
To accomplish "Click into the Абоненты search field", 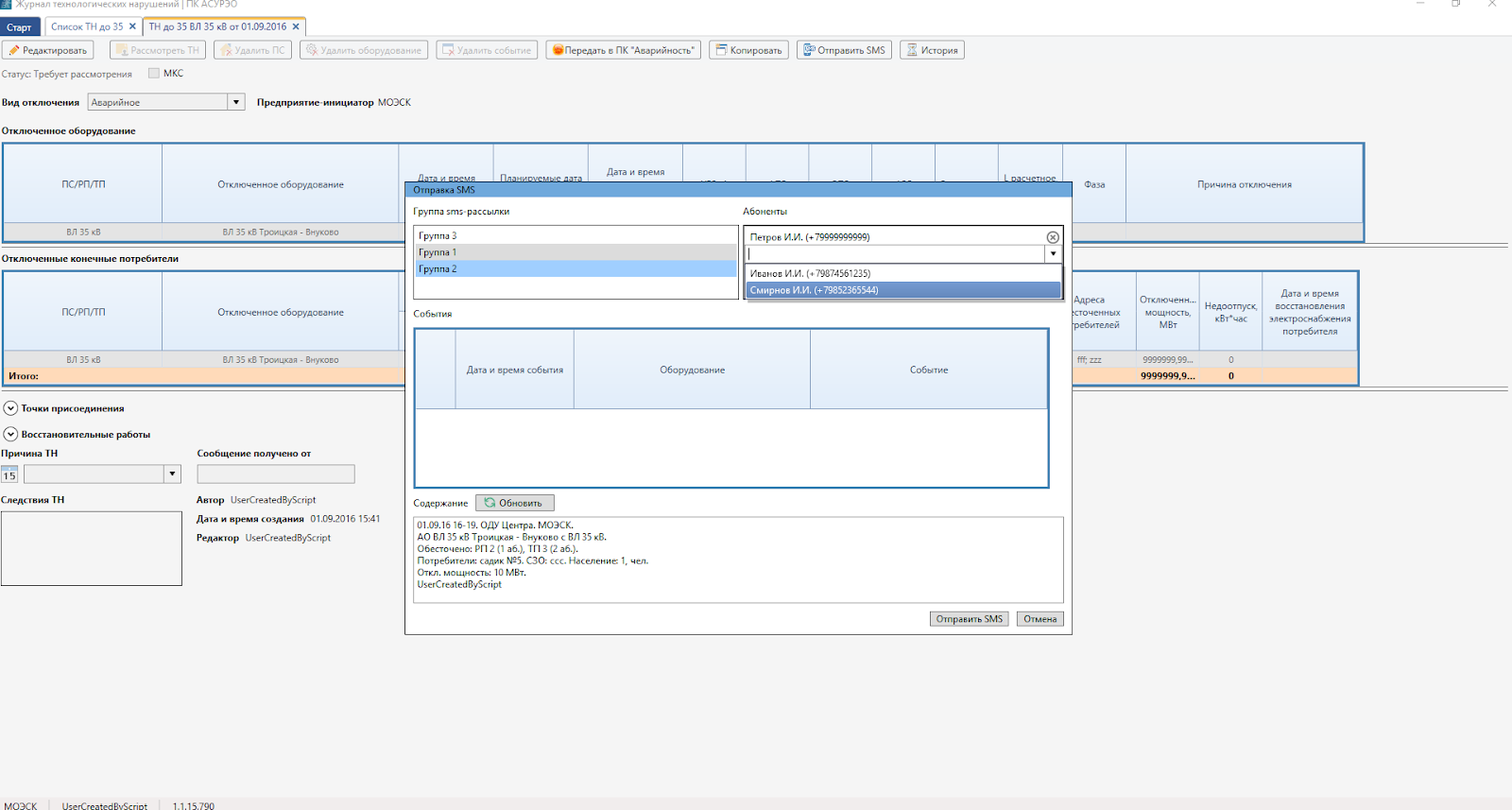I will (x=895, y=253).
